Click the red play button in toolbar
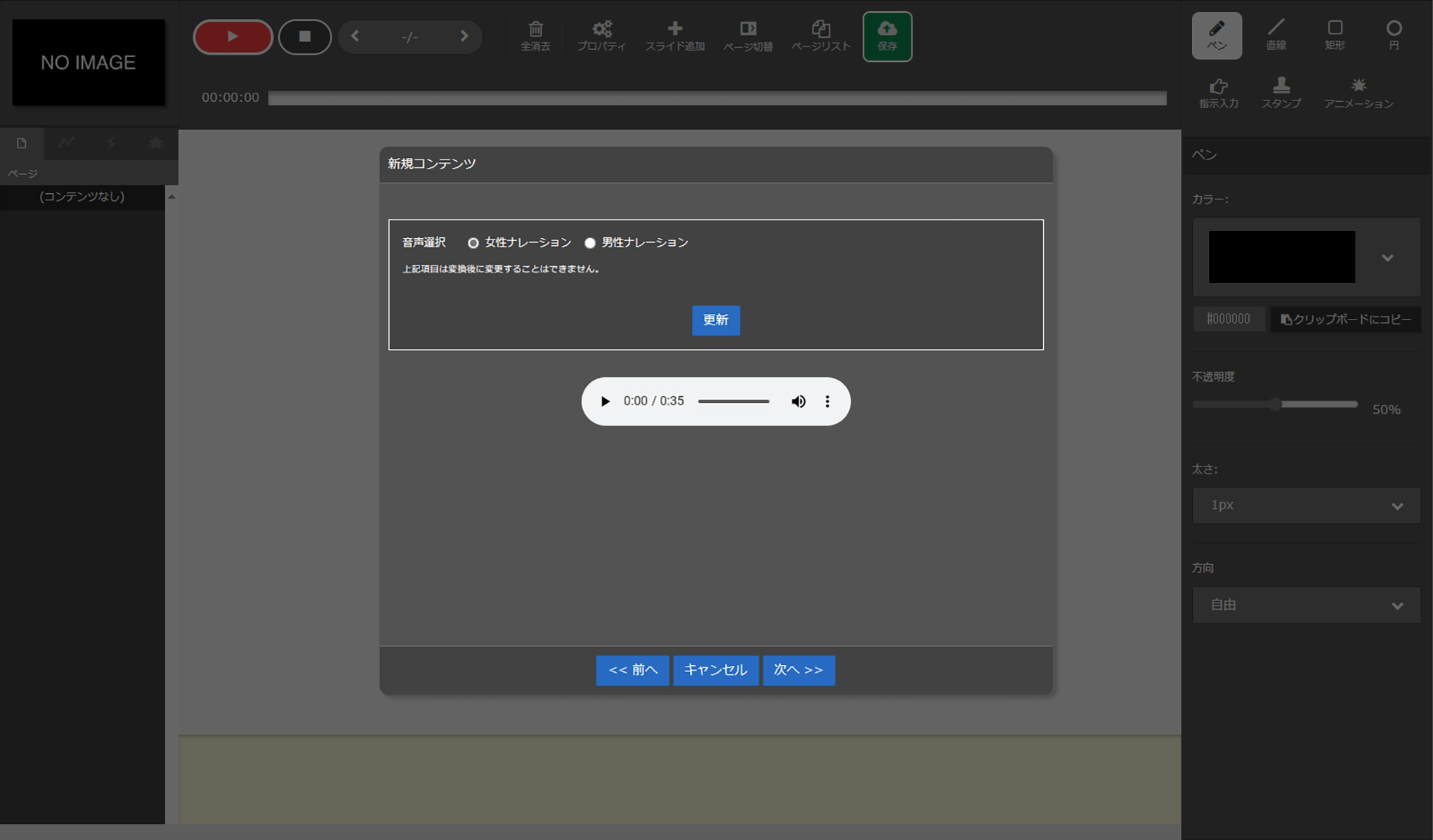This screenshot has height=840, width=1433. pos(233,37)
